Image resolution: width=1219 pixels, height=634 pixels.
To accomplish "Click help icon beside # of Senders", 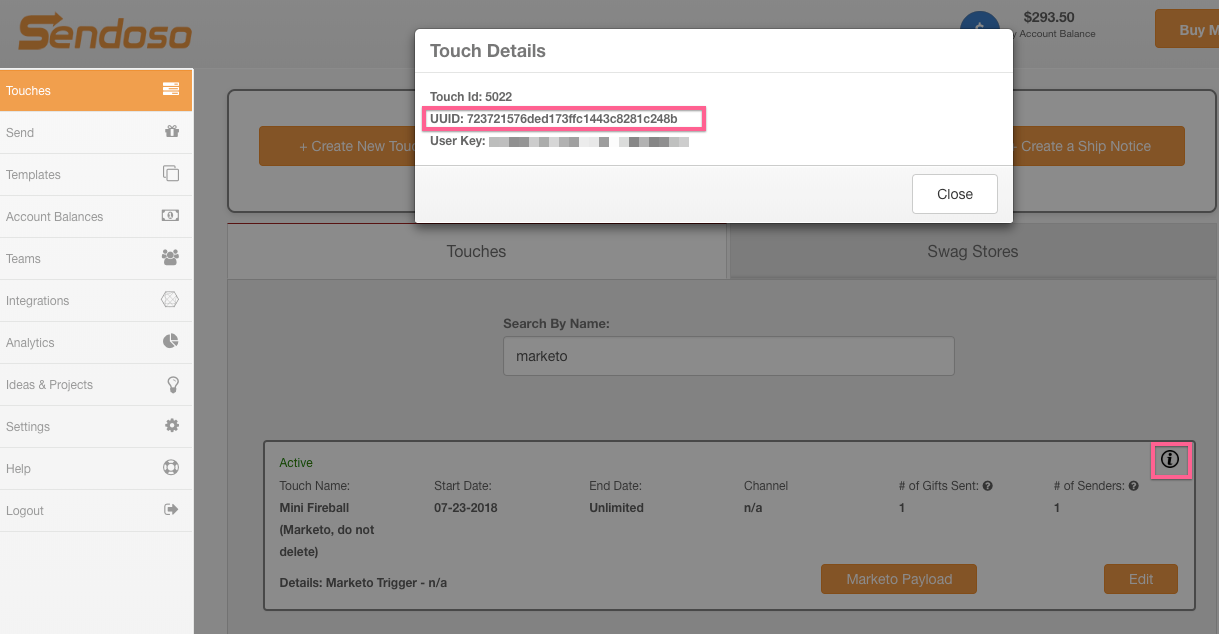I will tap(1132, 486).
